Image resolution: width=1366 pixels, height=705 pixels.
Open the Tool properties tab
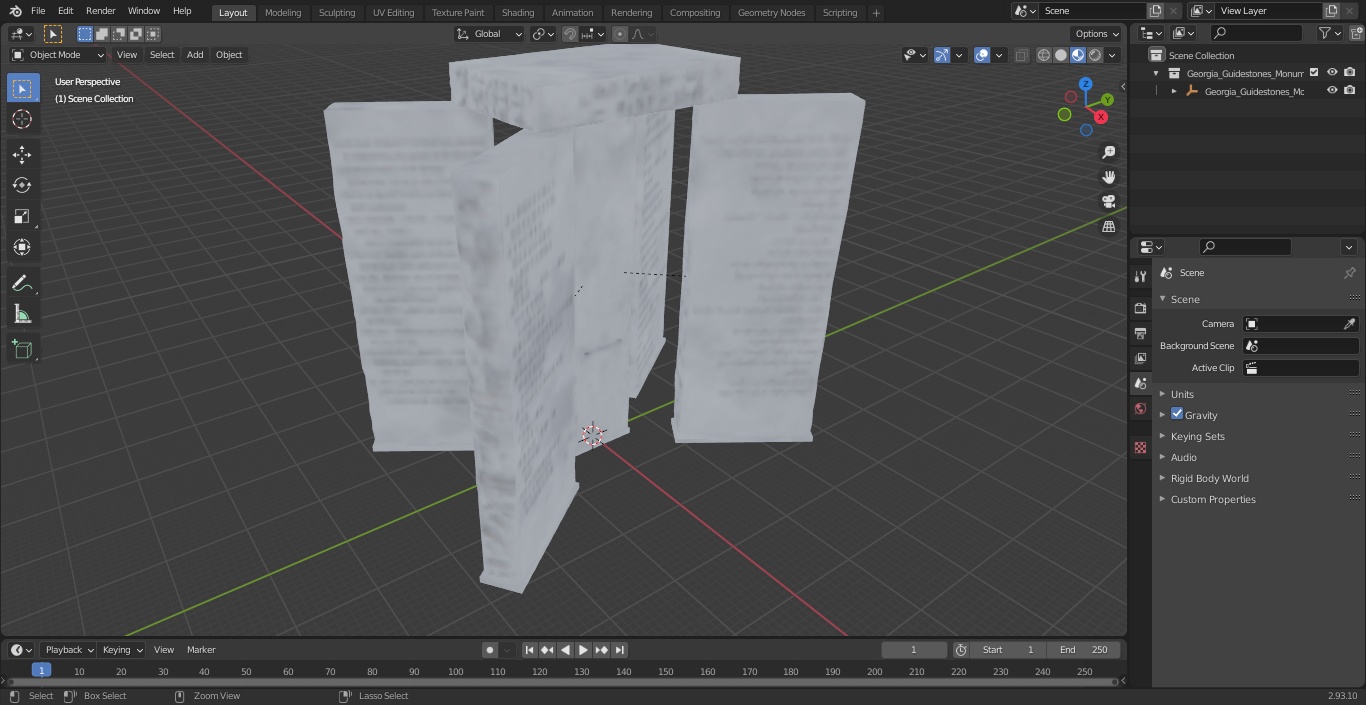tap(1140, 277)
